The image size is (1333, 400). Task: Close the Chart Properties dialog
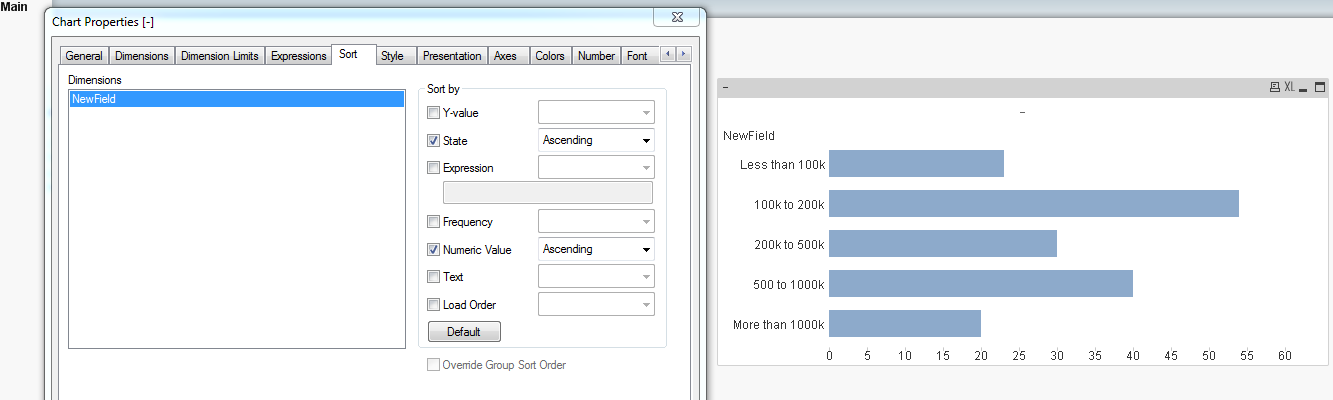[676, 17]
